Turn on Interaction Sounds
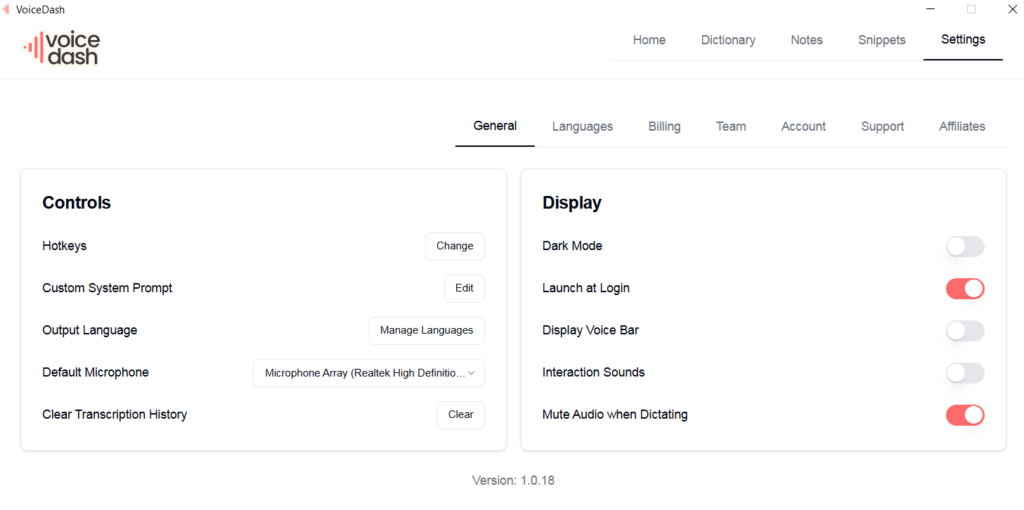Viewport: 1024px width, 510px height. 965,373
